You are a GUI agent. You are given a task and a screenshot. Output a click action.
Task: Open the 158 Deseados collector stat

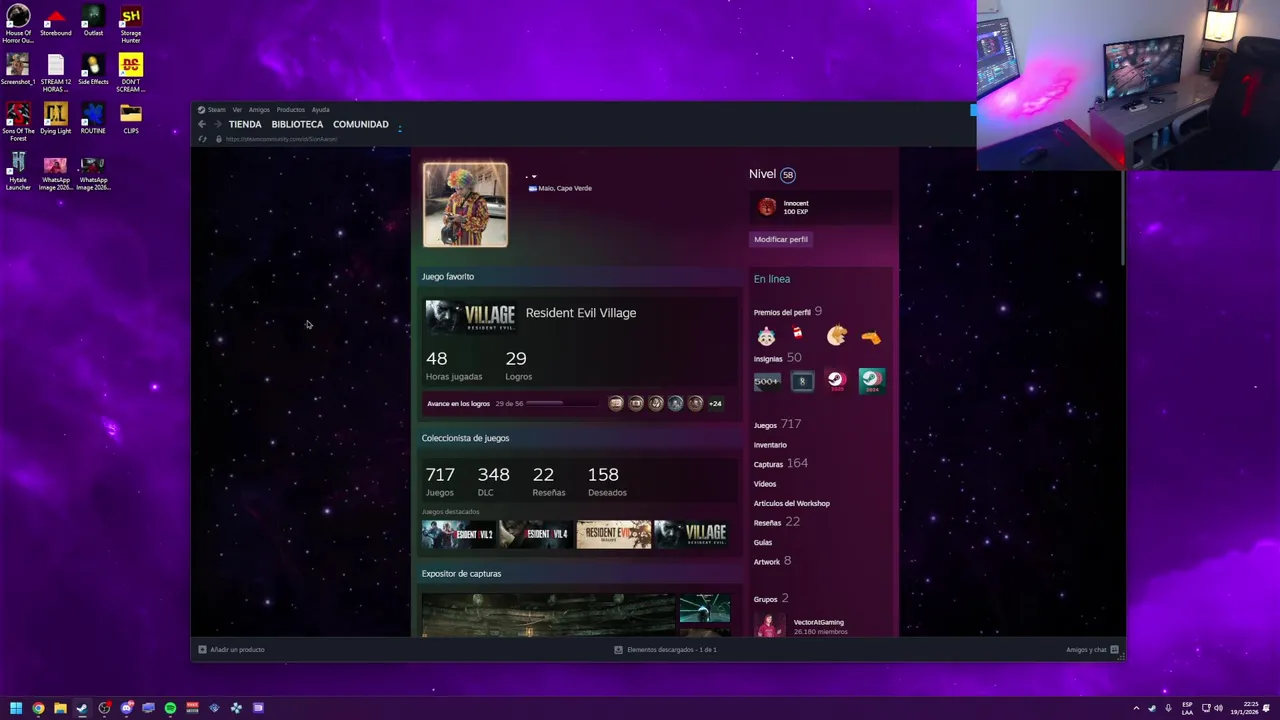607,481
